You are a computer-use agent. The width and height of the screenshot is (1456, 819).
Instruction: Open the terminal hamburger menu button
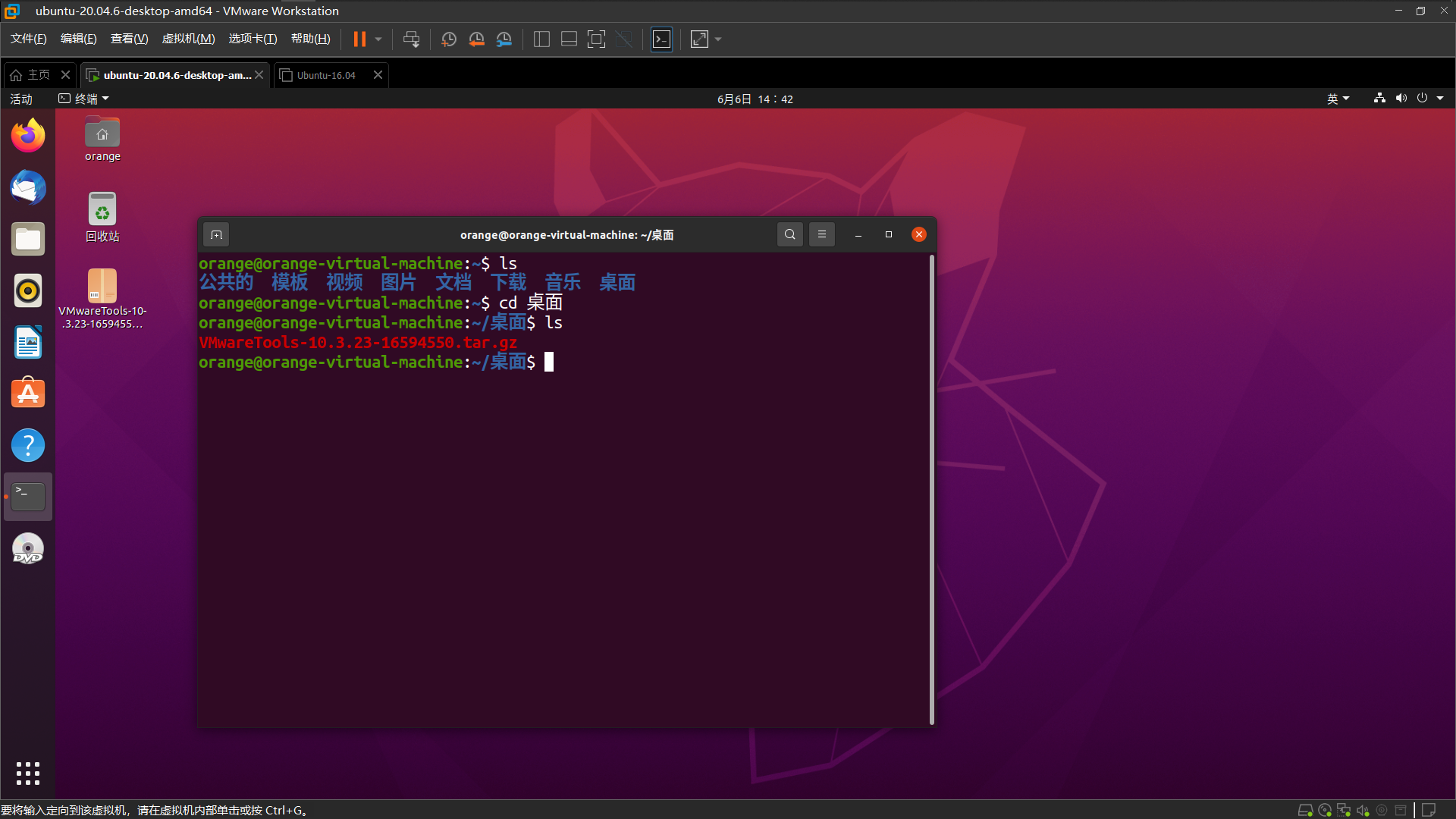pyautogui.click(x=821, y=234)
